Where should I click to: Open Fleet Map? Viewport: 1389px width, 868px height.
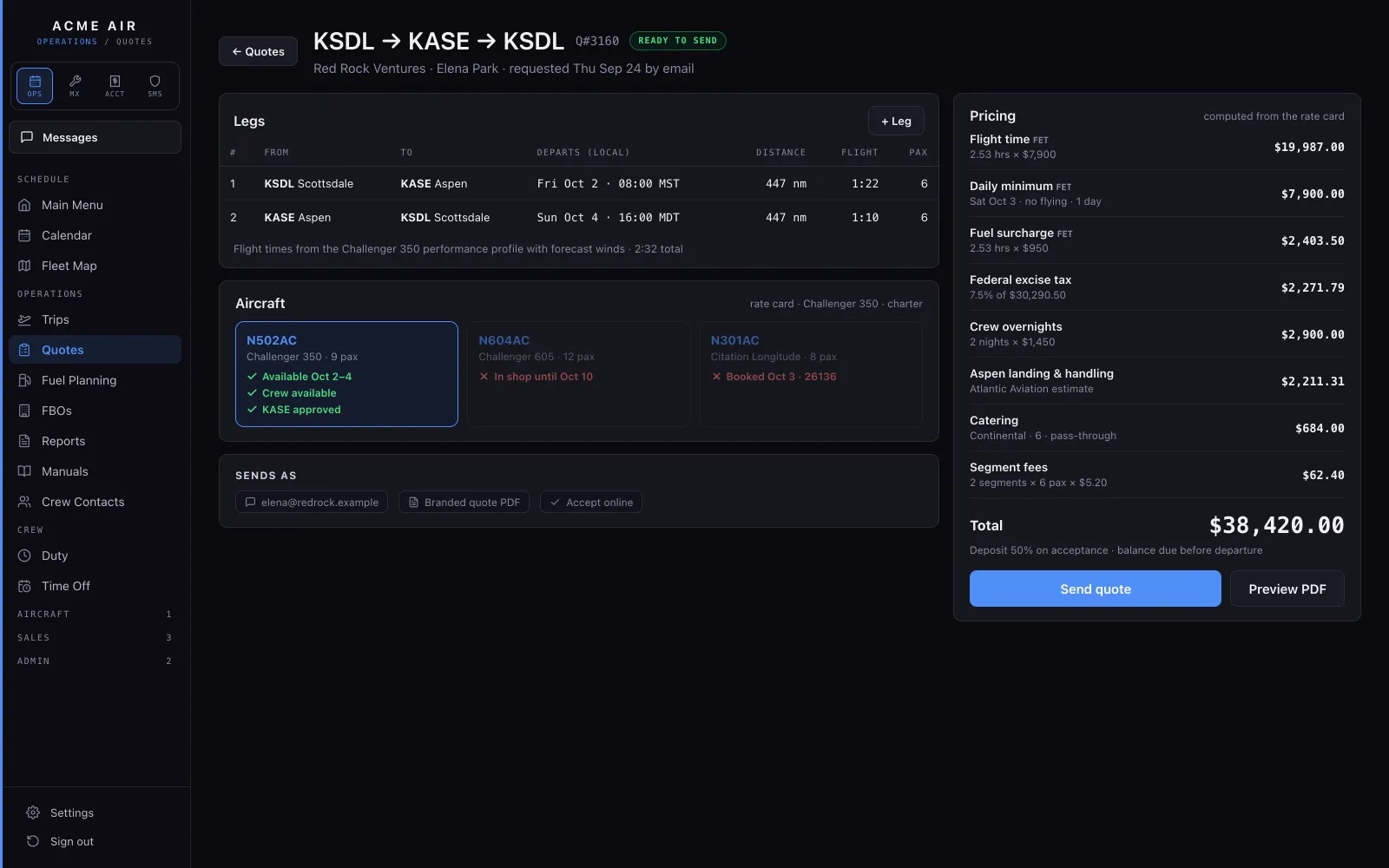(95, 266)
